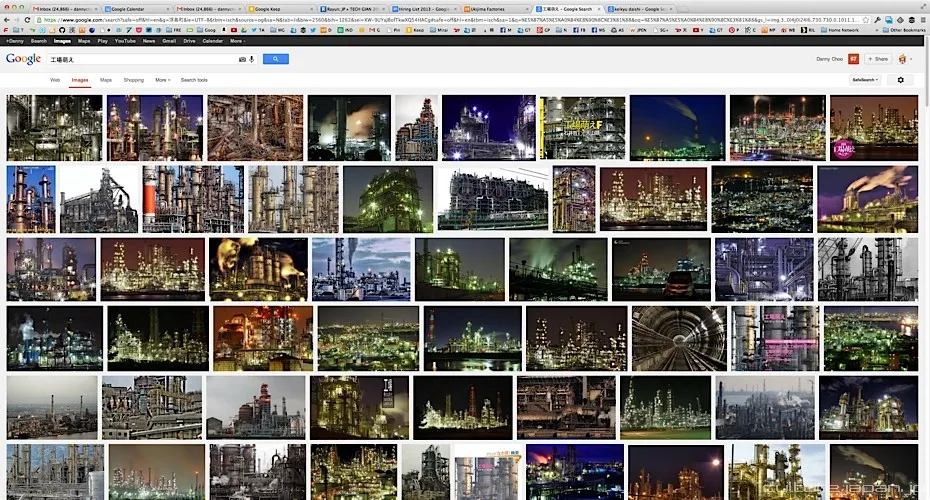Open the Chrome hamburger menu

[922, 20]
